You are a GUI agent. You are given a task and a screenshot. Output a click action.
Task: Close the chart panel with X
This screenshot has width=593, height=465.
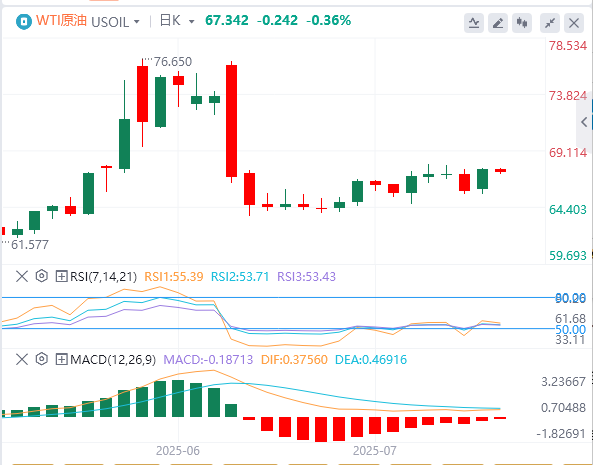pyautogui.click(x=574, y=23)
